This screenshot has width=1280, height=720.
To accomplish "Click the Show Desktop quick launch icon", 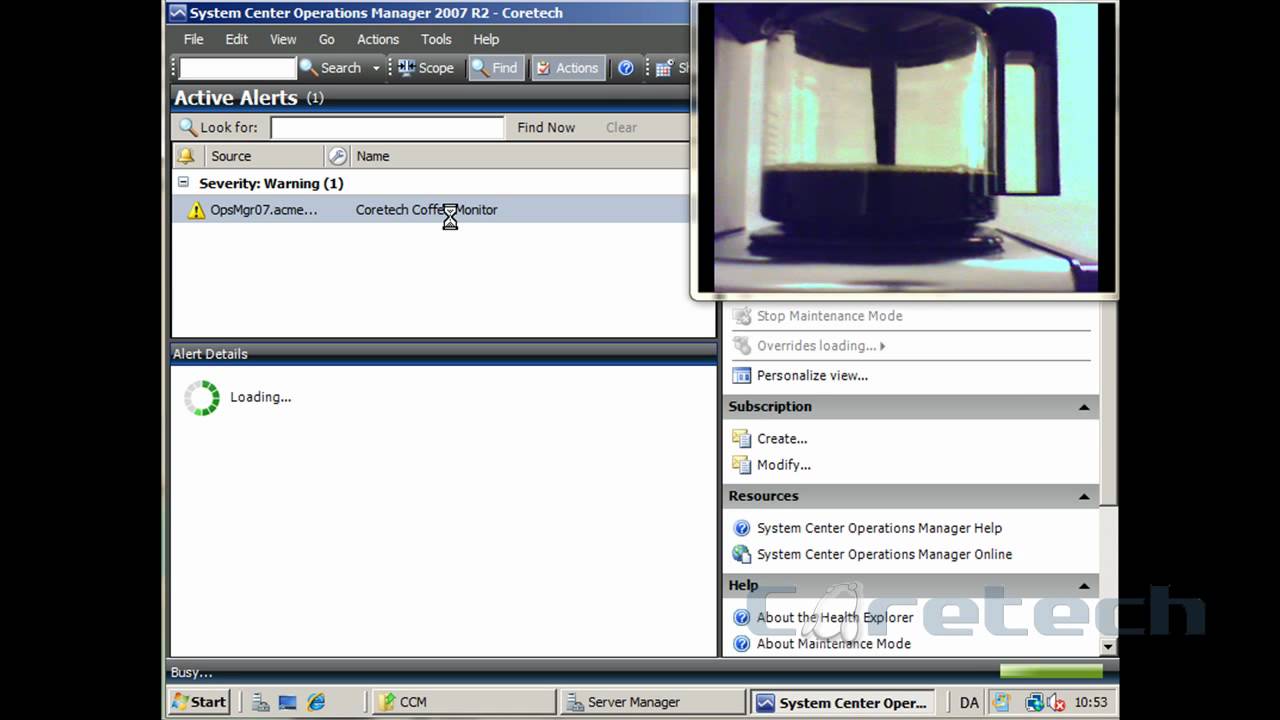I will 288,702.
